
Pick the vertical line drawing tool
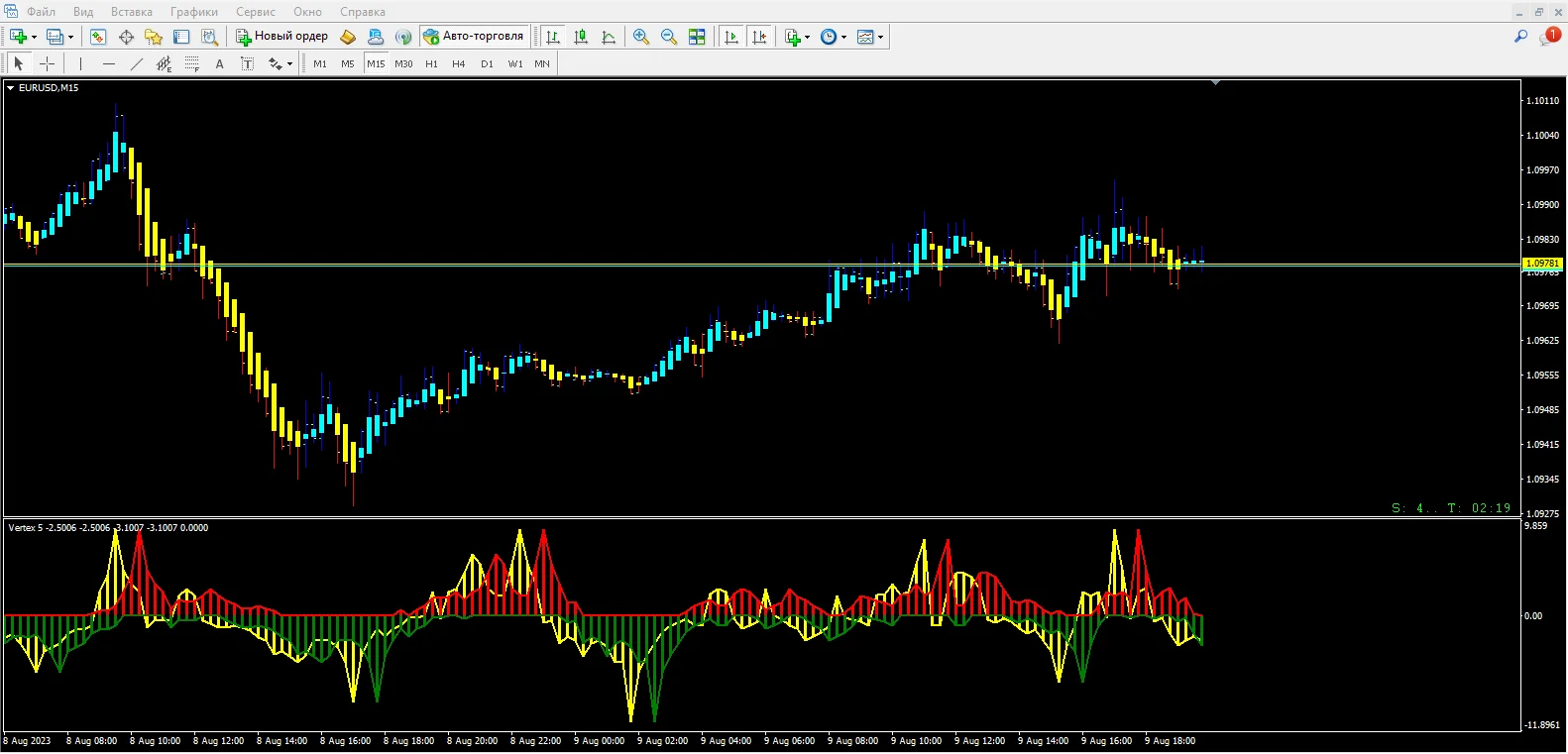pyautogui.click(x=80, y=63)
